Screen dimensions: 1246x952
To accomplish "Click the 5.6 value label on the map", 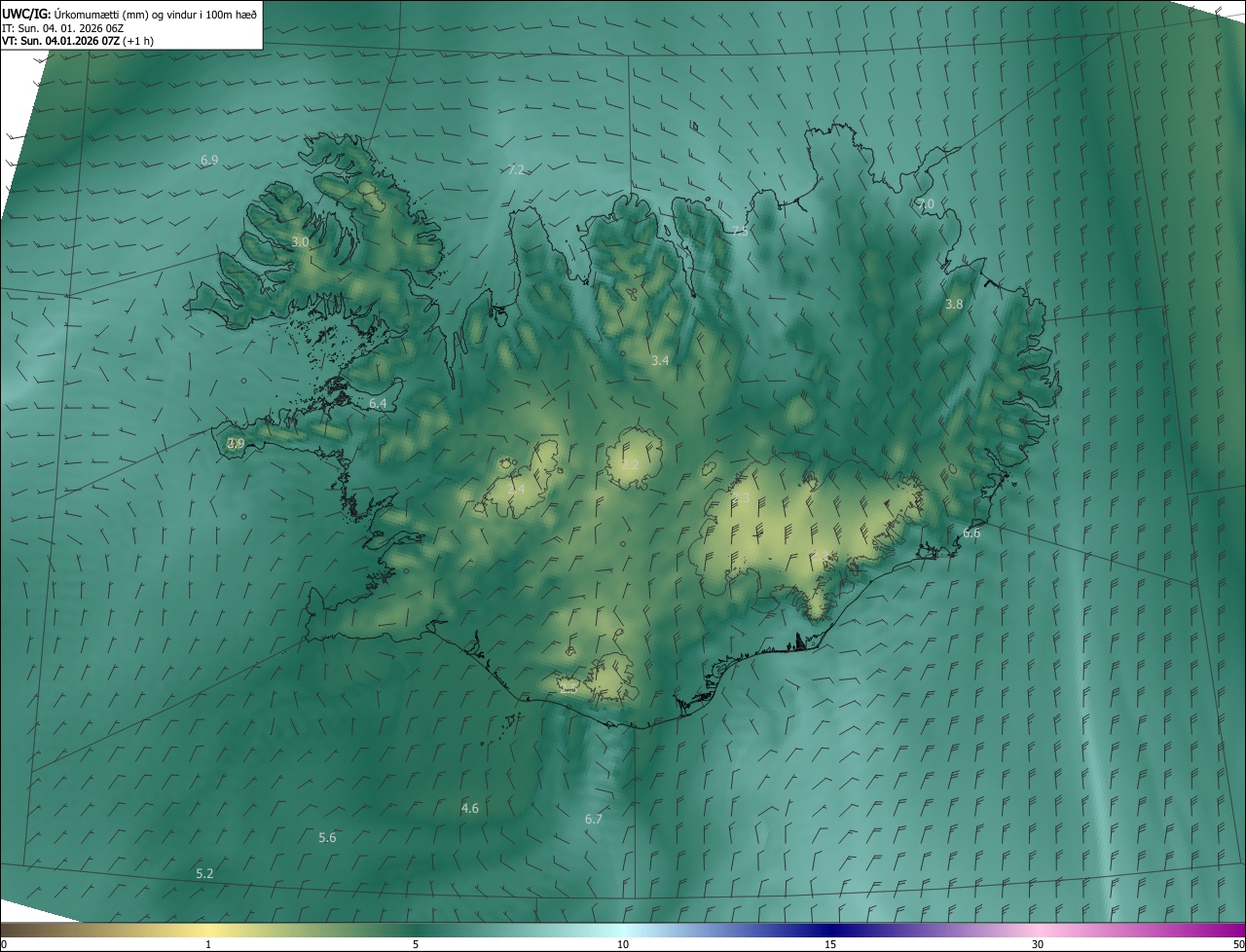I will pos(327,838).
